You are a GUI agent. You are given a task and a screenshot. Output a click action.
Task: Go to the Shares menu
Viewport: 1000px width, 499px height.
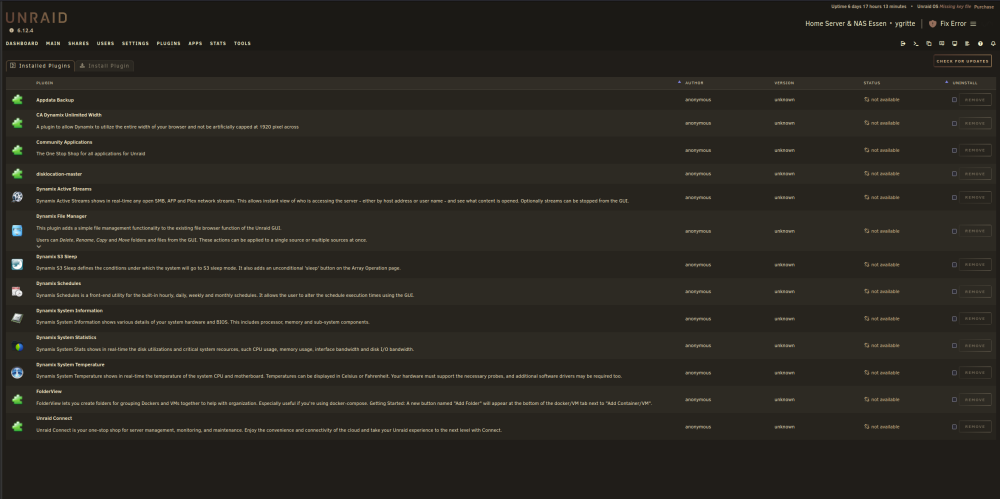click(78, 43)
